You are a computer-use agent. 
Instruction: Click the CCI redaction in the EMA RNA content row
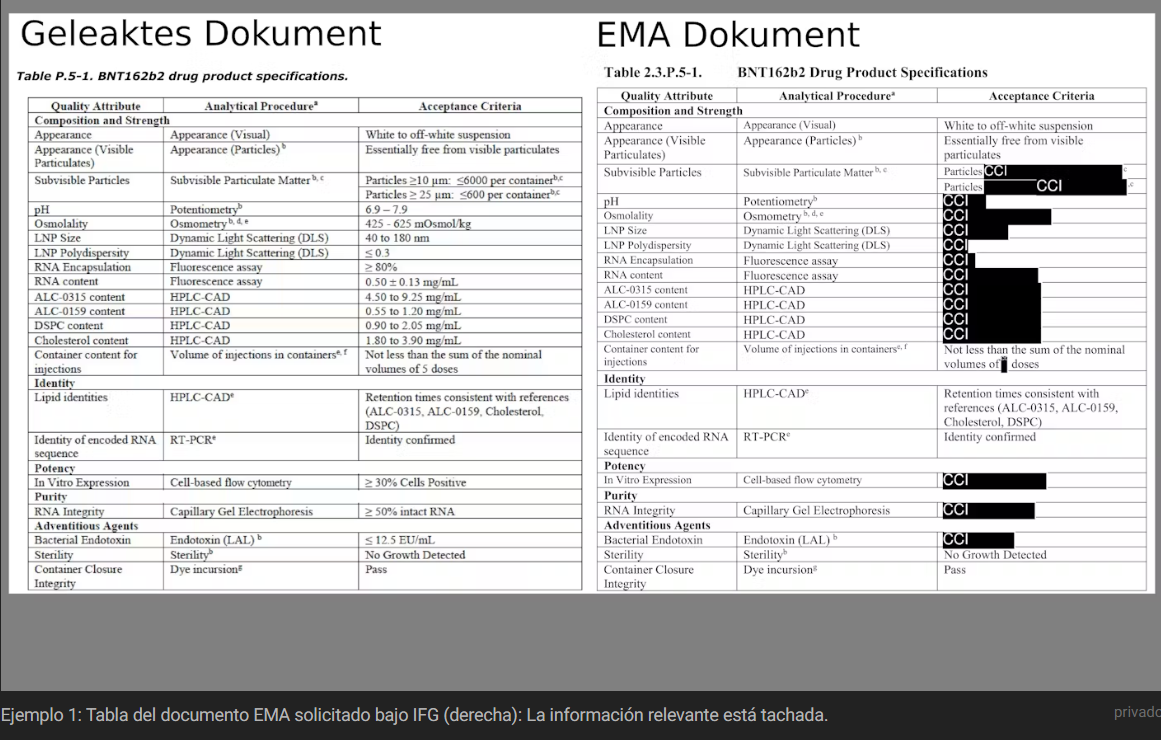pos(990,275)
